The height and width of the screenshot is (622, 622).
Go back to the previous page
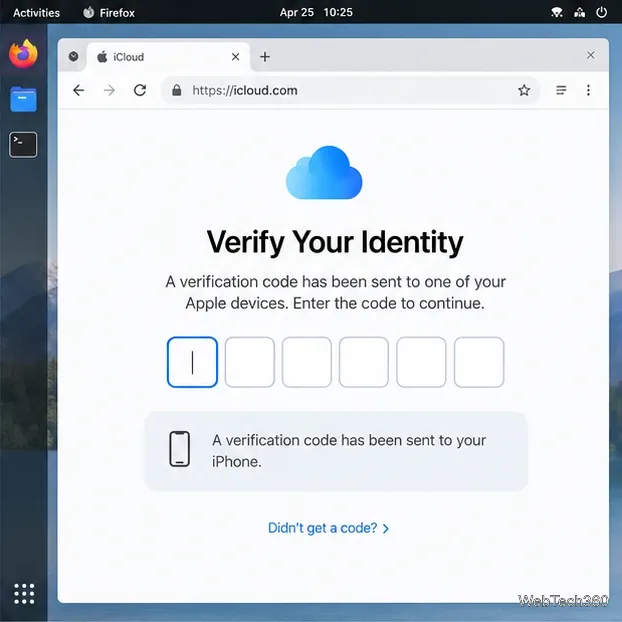point(79,90)
